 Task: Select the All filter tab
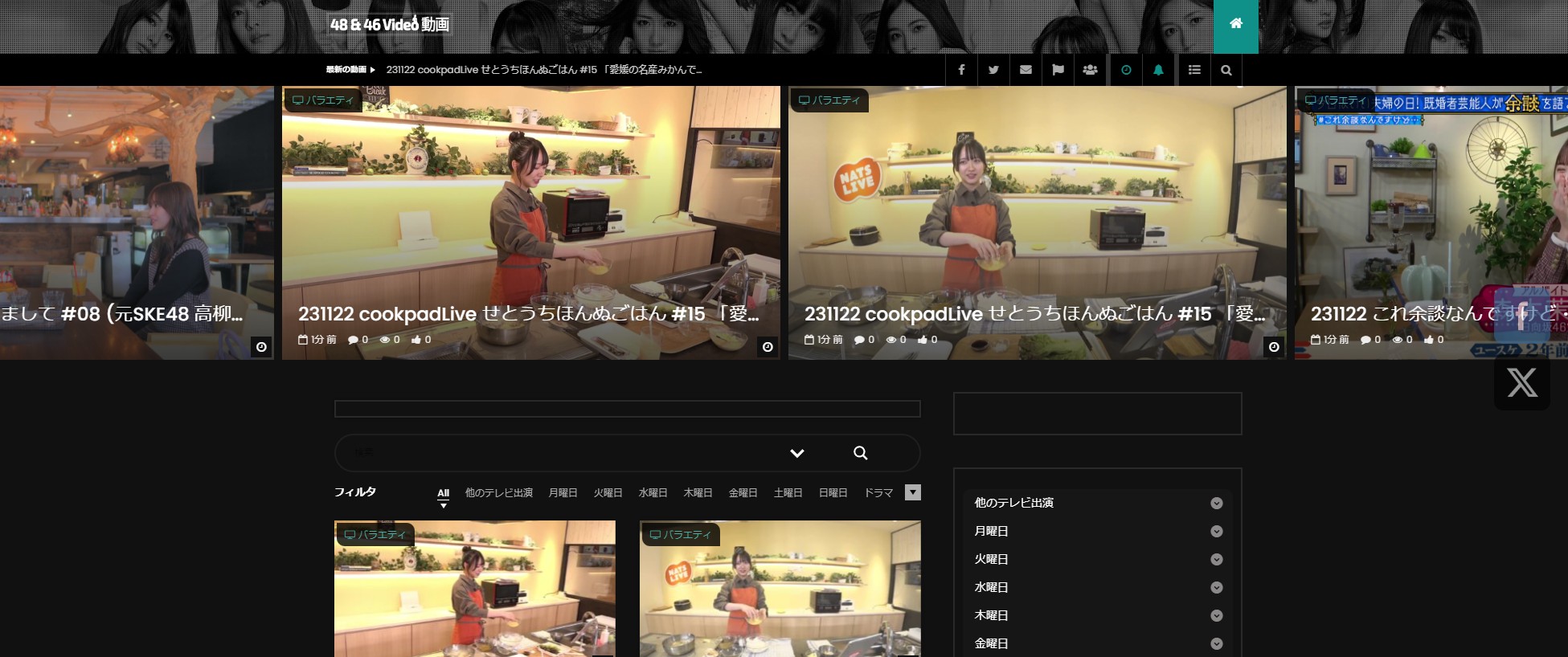pos(443,493)
